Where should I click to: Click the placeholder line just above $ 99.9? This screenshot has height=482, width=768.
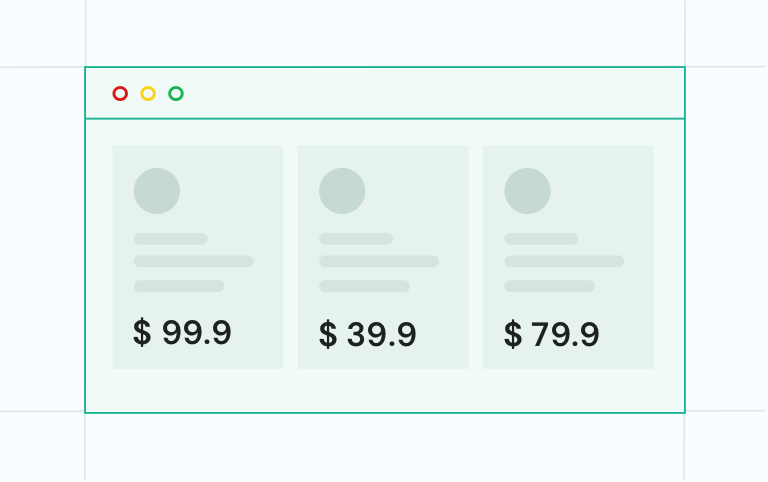(x=179, y=286)
